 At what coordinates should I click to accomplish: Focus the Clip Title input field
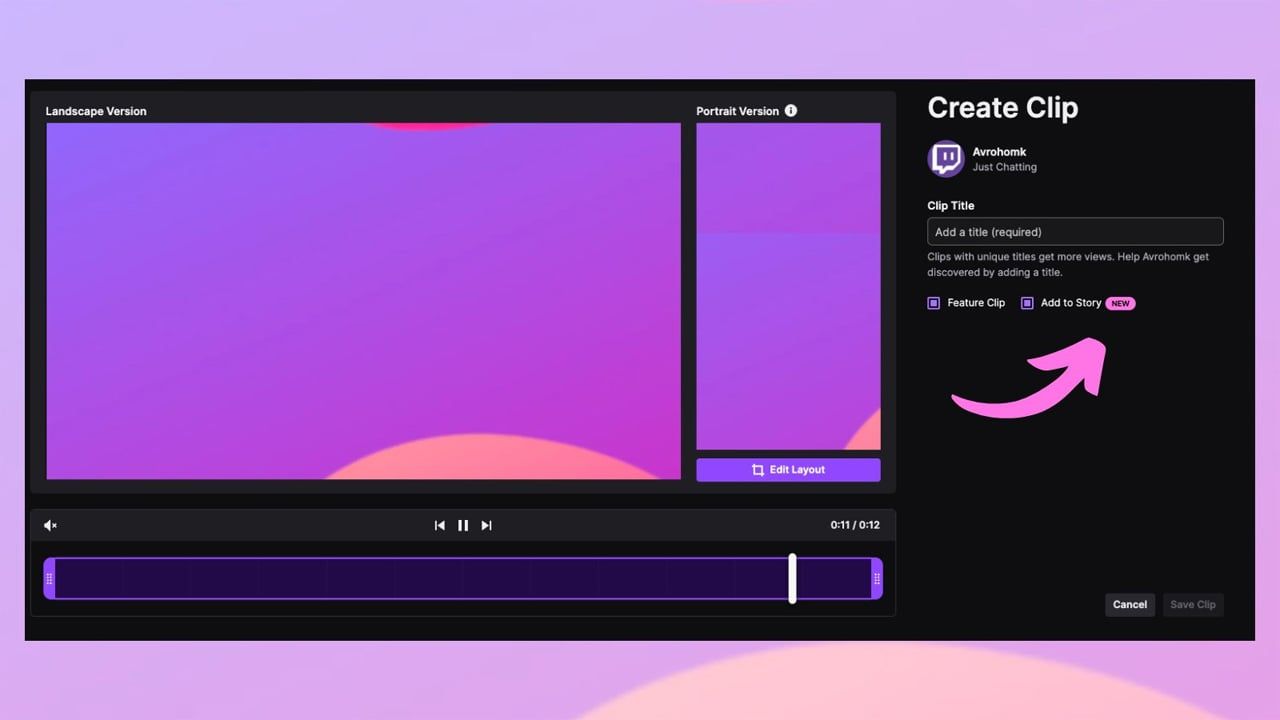1075,232
